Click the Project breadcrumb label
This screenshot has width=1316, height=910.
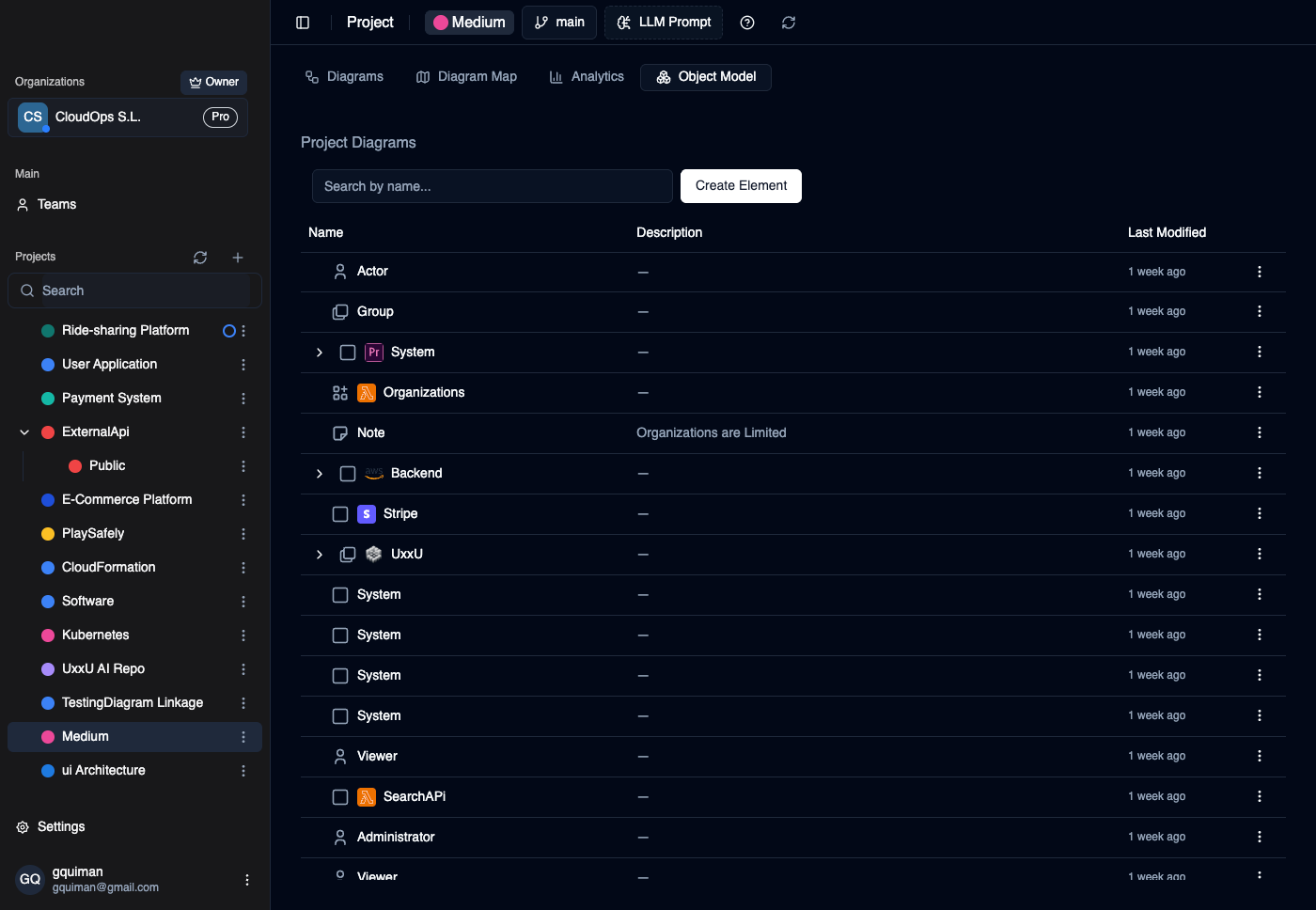[370, 23]
